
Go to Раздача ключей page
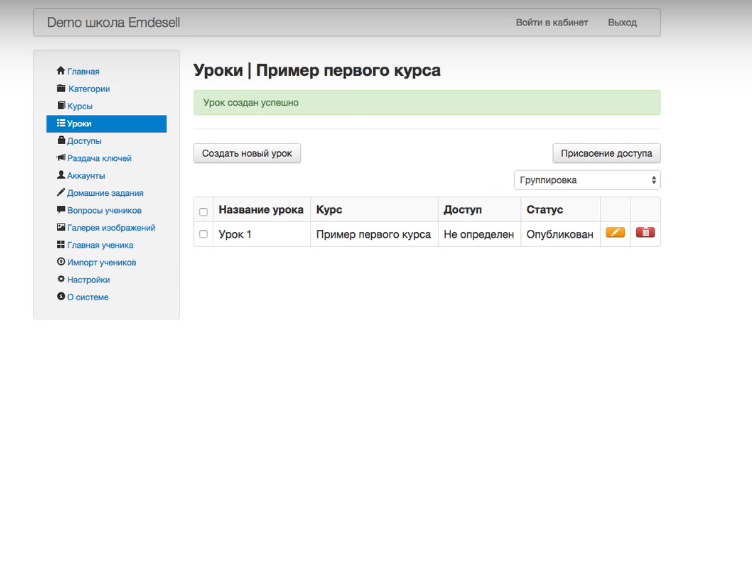point(99,158)
